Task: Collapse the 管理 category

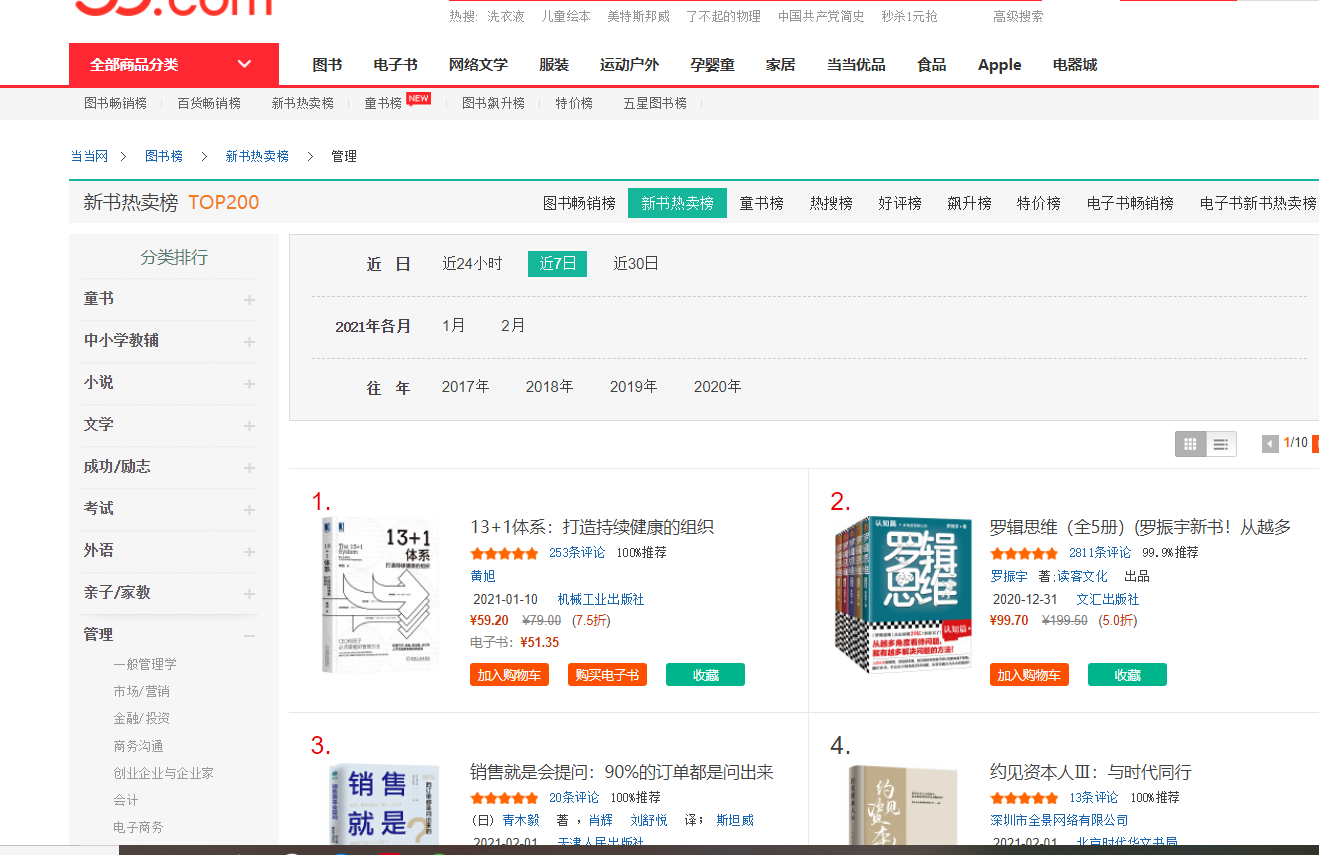Action: pyautogui.click(x=249, y=636)
